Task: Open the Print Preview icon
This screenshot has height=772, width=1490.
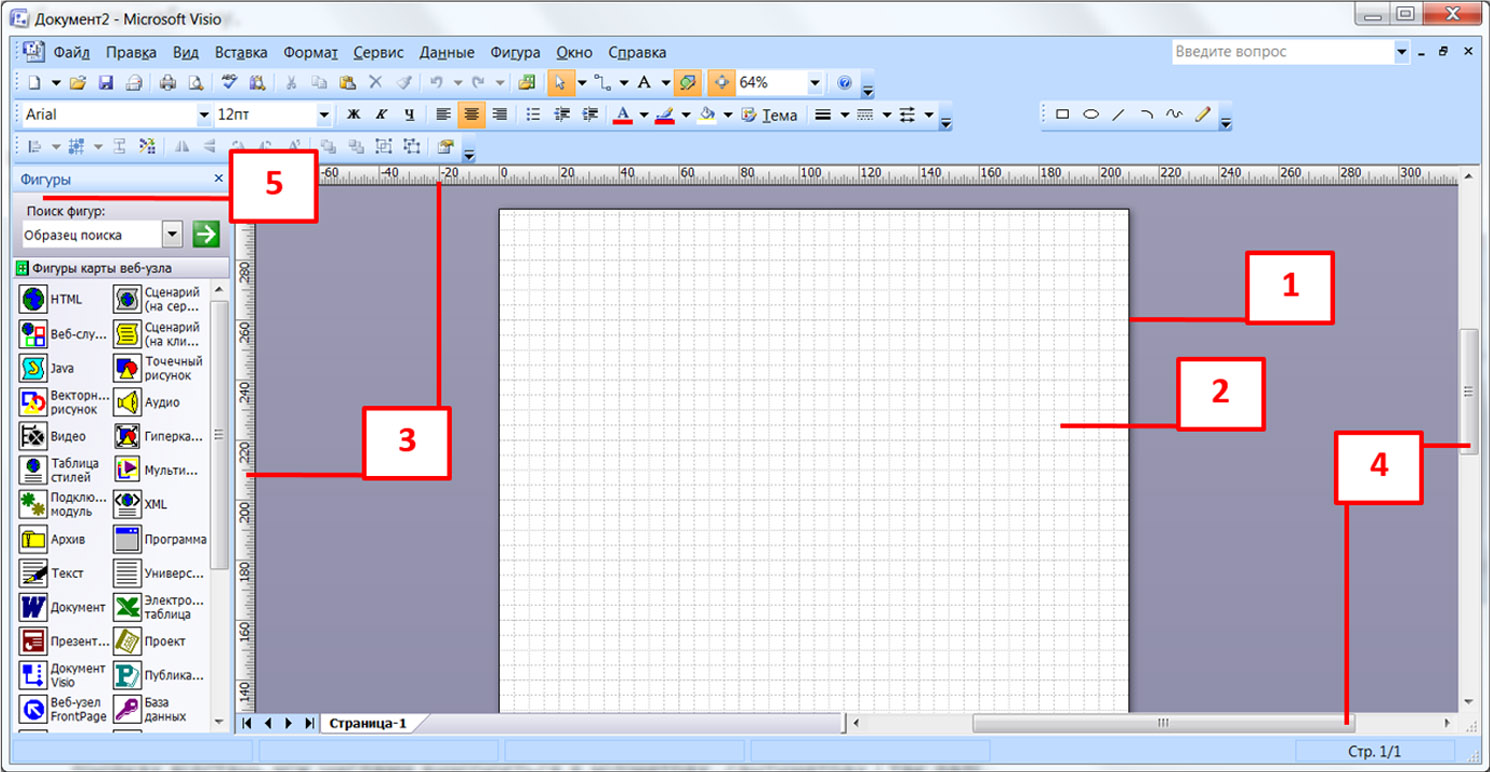Action: click(196, 83)
